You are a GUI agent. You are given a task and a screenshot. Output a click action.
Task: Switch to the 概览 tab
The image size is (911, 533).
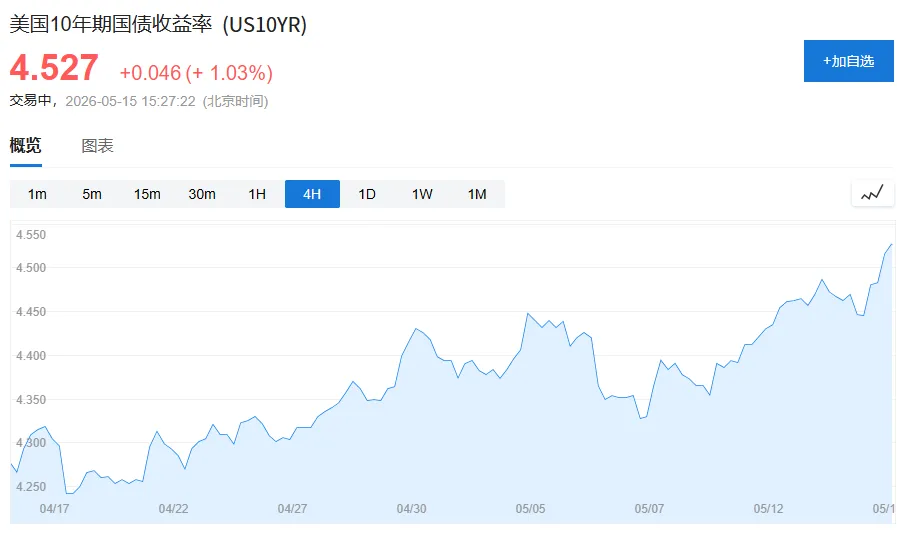click(26, 145)
